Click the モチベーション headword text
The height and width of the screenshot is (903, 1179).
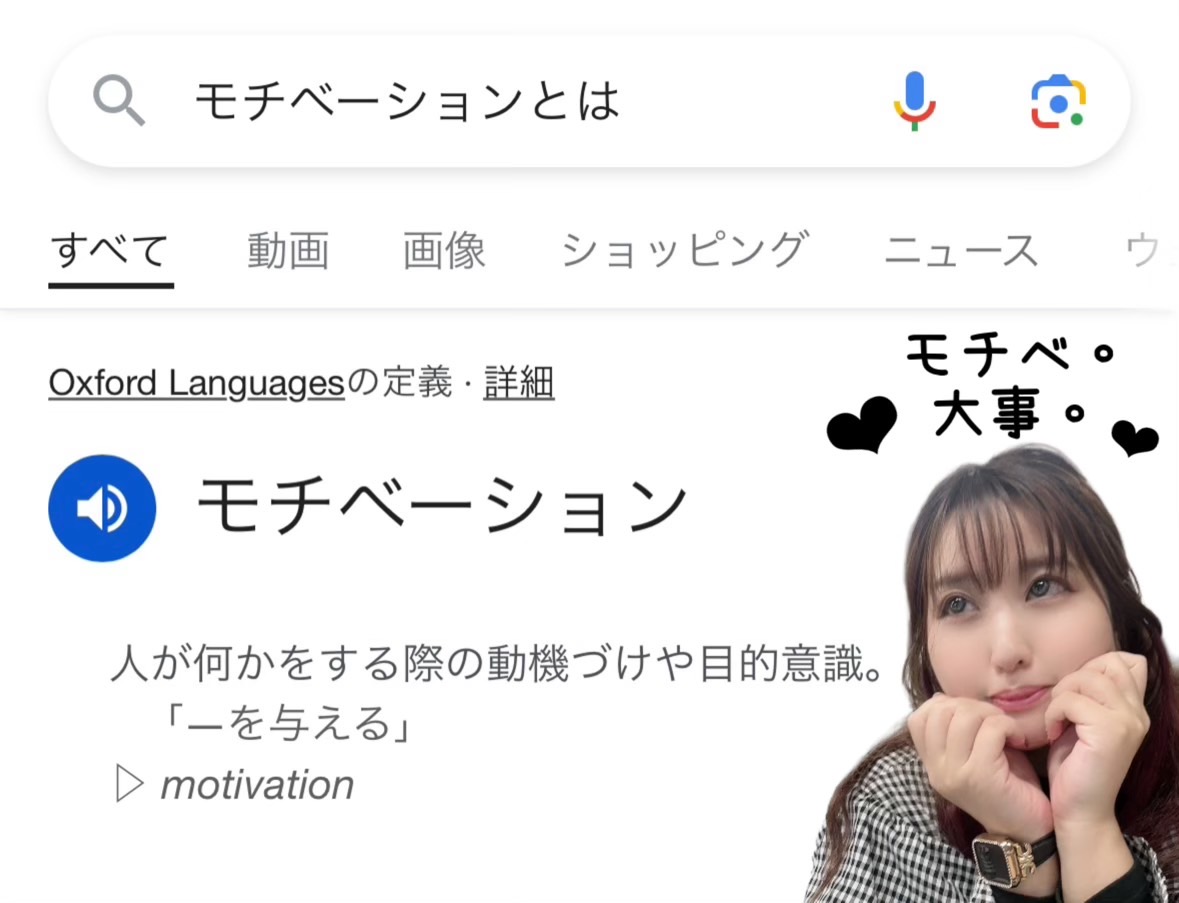point(442,505)
